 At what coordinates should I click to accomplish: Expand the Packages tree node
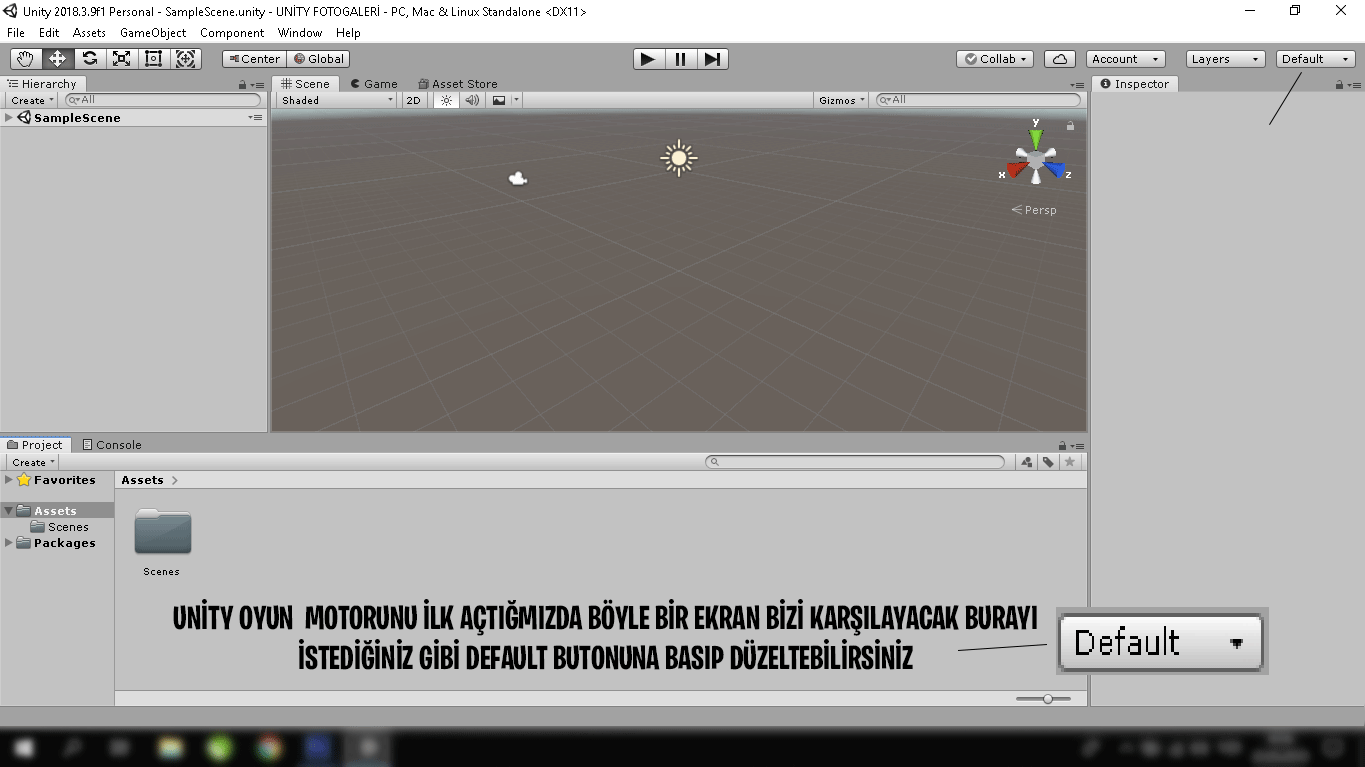[x=9, y=543]
